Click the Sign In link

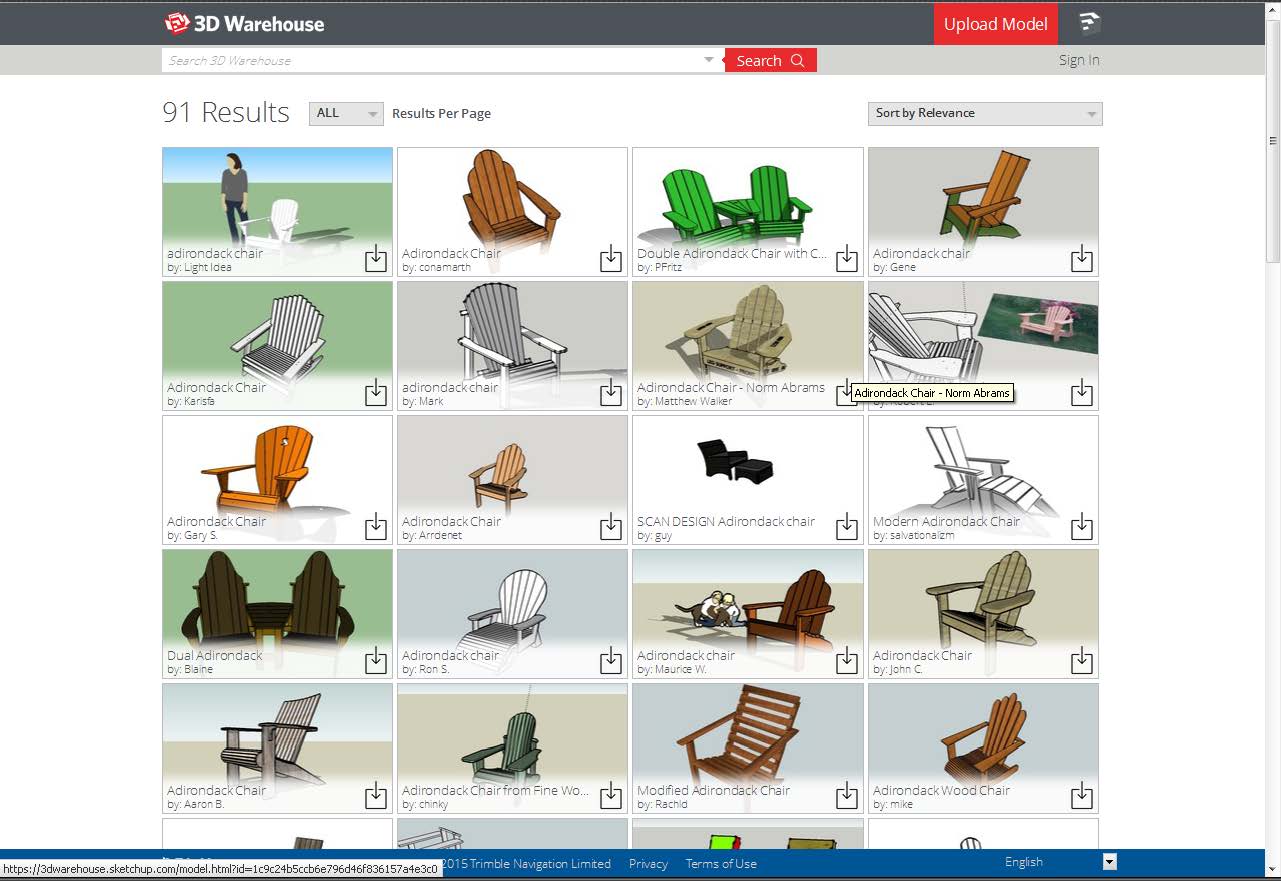(x=1078, y=60)
